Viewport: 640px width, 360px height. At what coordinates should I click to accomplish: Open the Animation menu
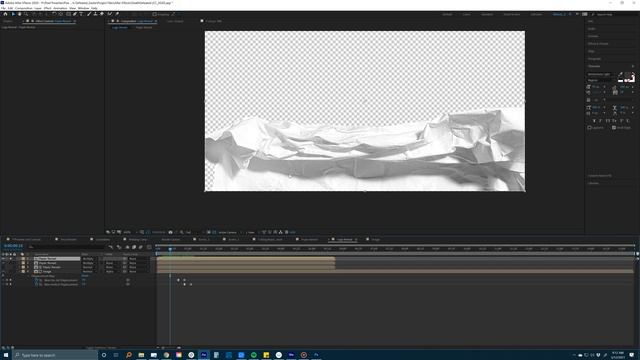click(60, 8)
